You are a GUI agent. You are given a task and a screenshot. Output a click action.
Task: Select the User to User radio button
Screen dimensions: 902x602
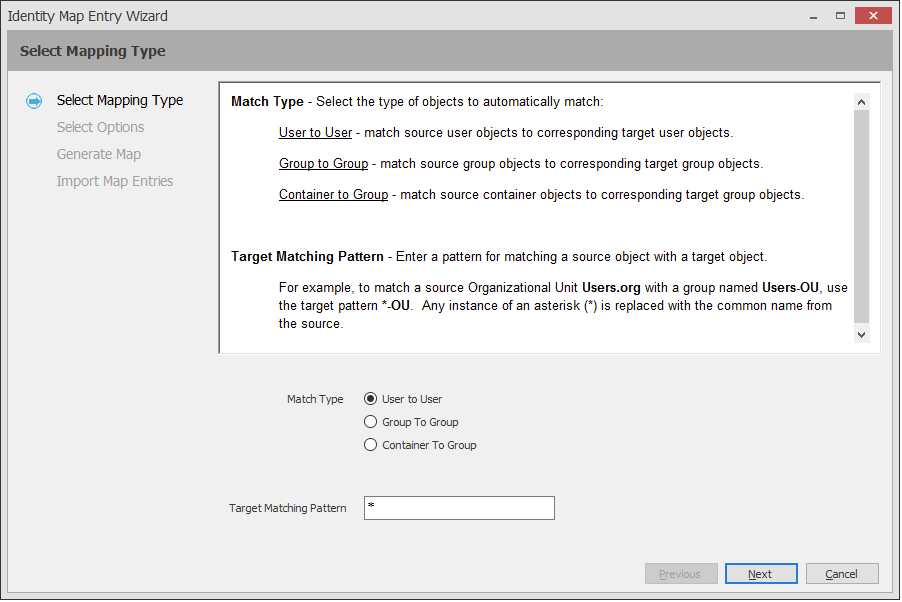(x=371, y=399)
